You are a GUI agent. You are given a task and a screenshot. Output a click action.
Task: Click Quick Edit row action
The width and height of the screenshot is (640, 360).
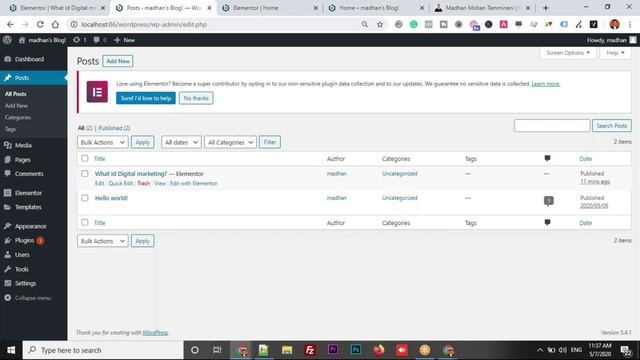pyautogui.click(x=121, y=183)
